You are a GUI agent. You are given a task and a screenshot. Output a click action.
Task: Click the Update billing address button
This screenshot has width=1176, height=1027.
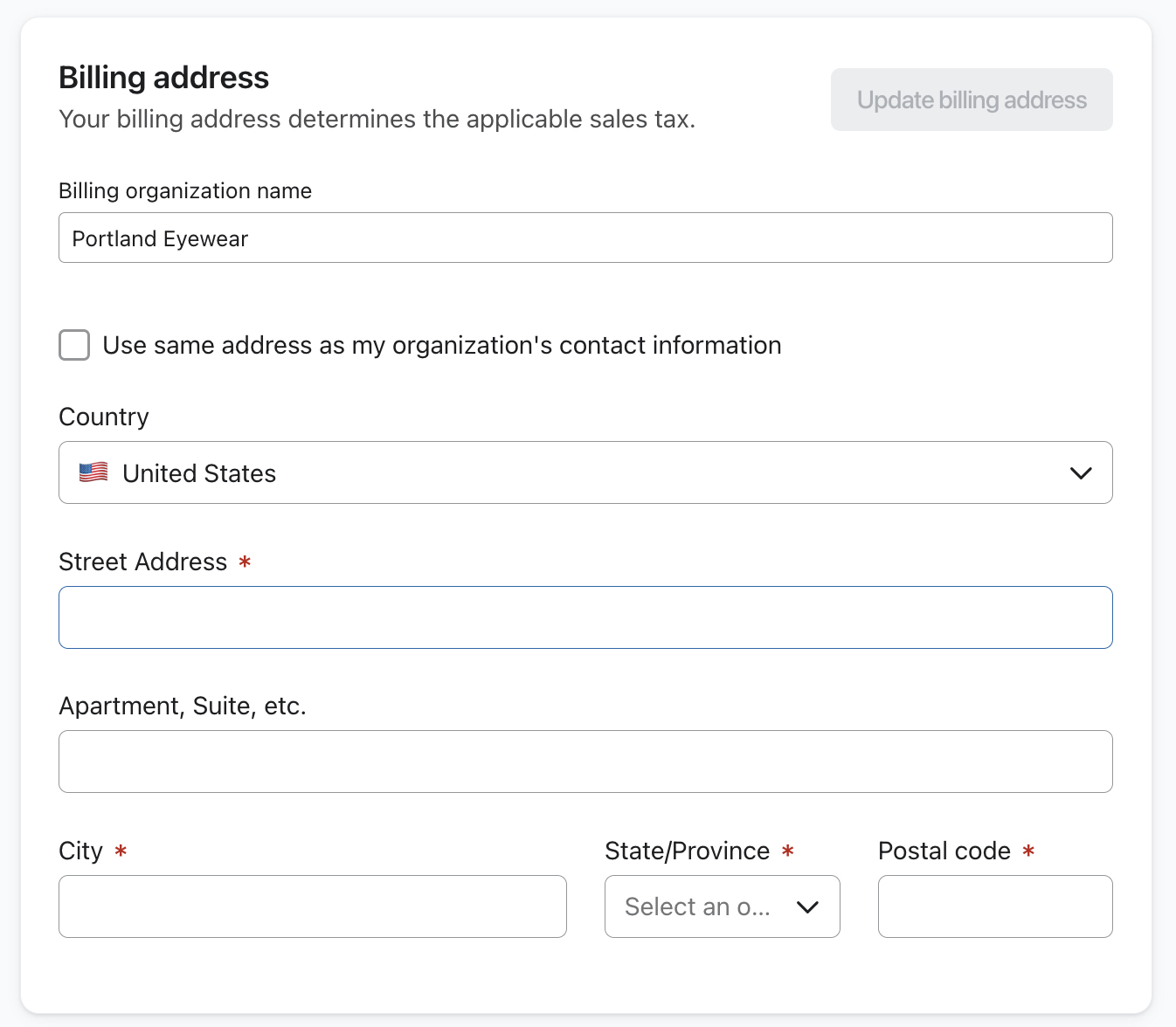(x=971, y=100)
